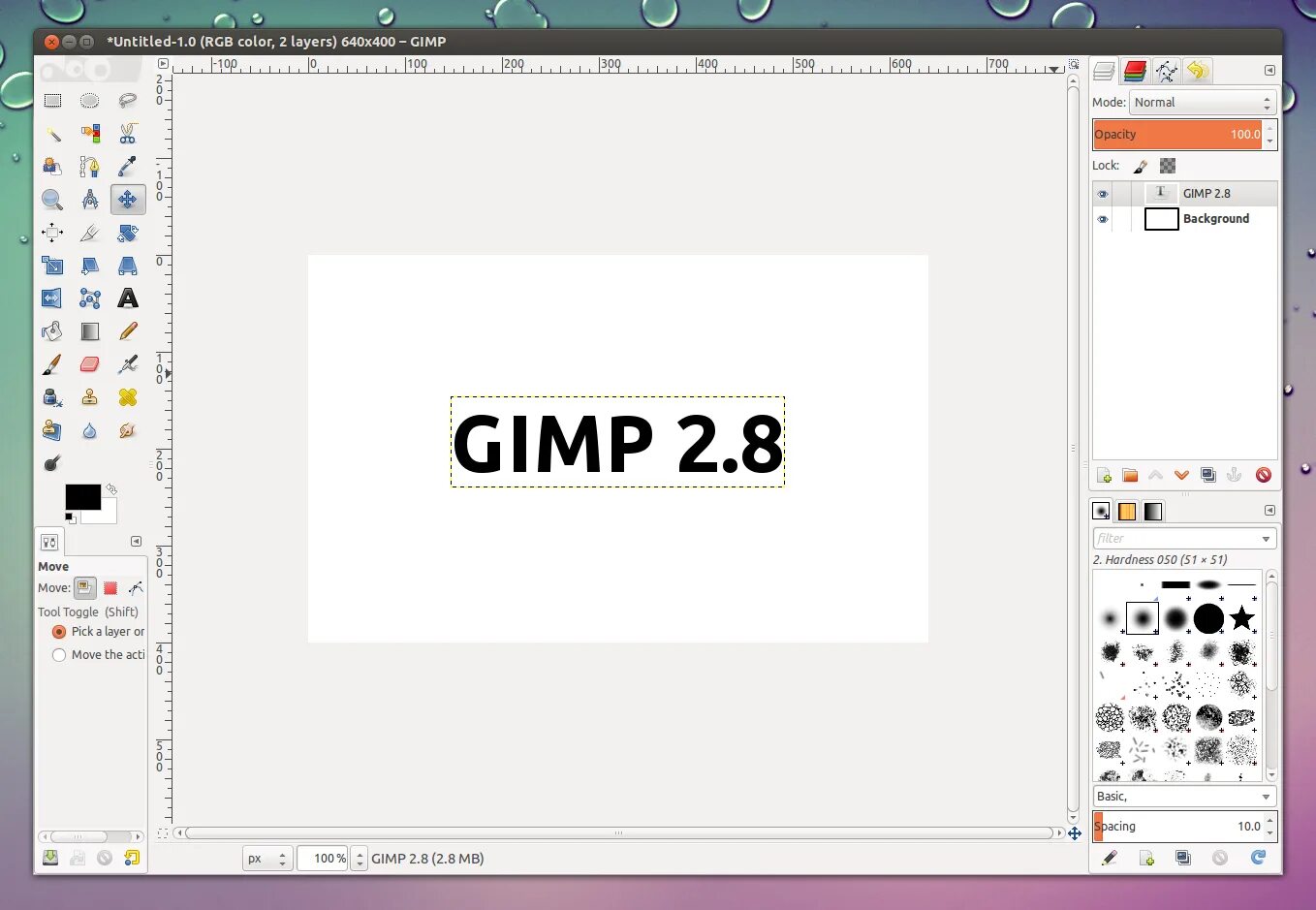Open the image menu arrow at ruler corner
This screenshot has width=1316, height=910.
pyautogui.click(x=163, y=64)
